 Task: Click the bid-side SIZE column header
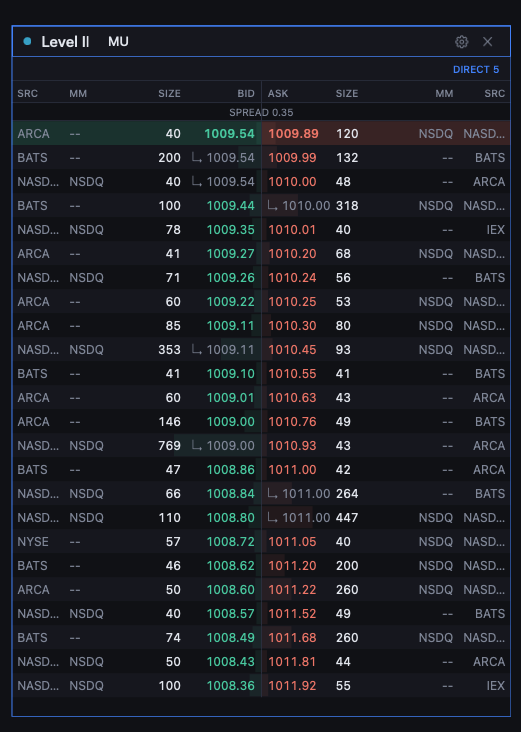169,93
